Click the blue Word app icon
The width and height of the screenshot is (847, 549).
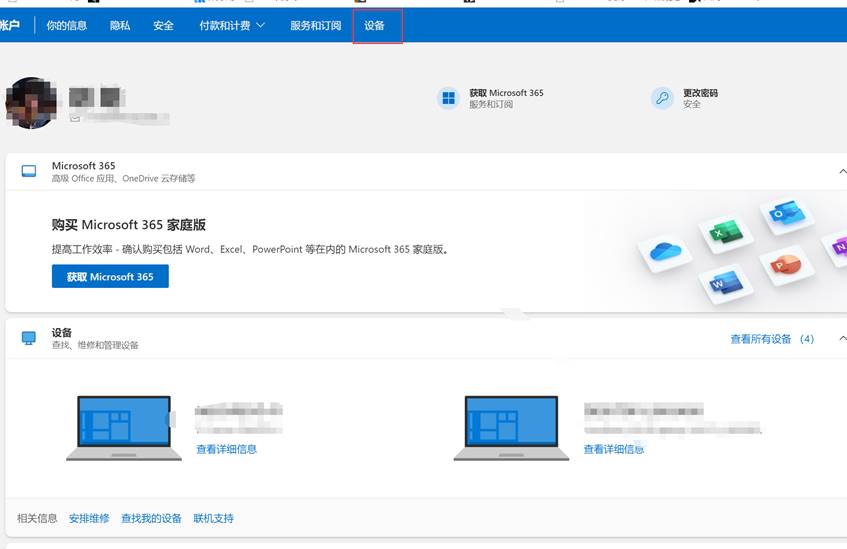pyautogui.click(x=723, y=284)
